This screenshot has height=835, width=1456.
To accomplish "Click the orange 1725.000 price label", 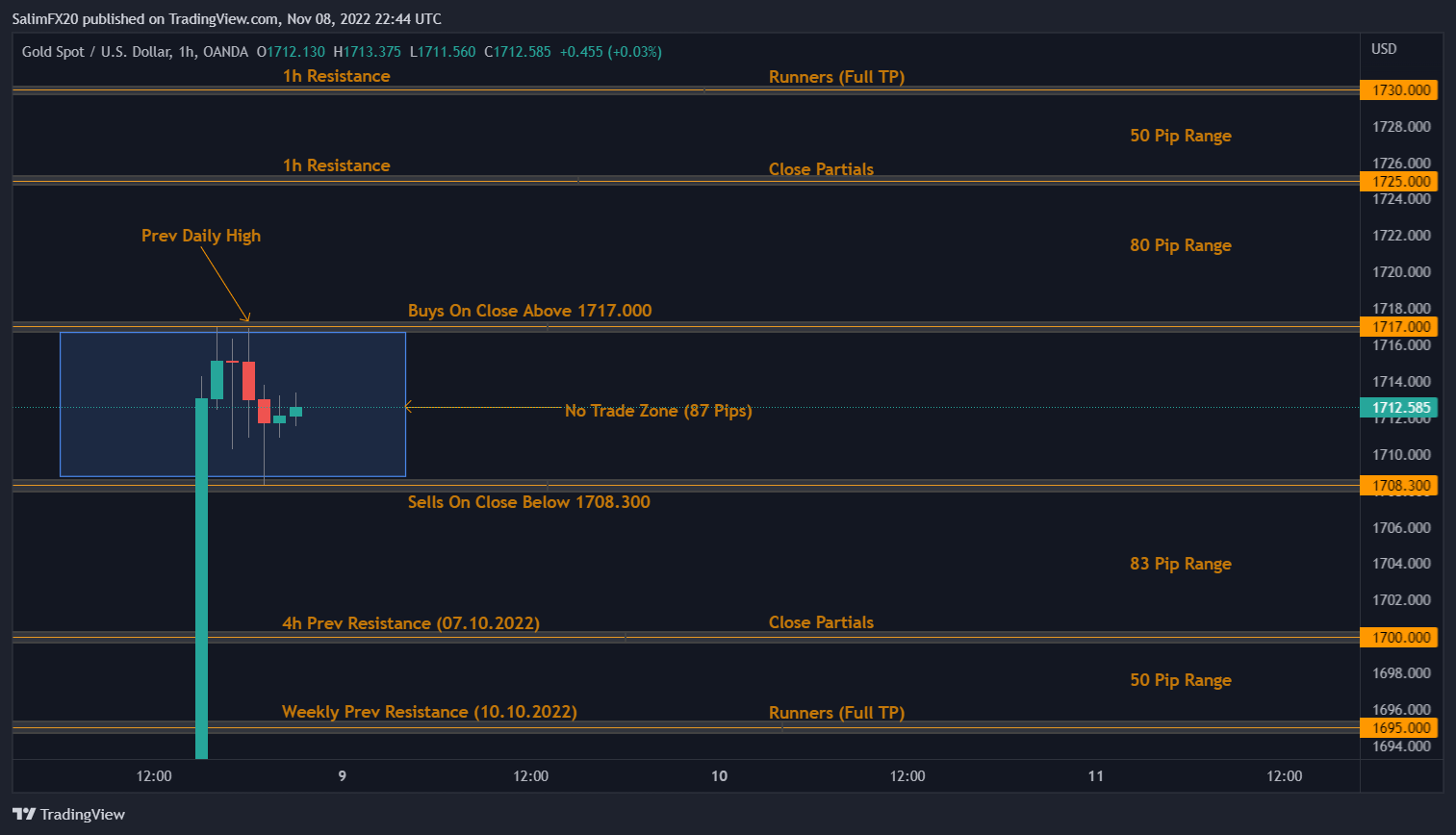I will pyautogui.click(x=1398, y=181).
